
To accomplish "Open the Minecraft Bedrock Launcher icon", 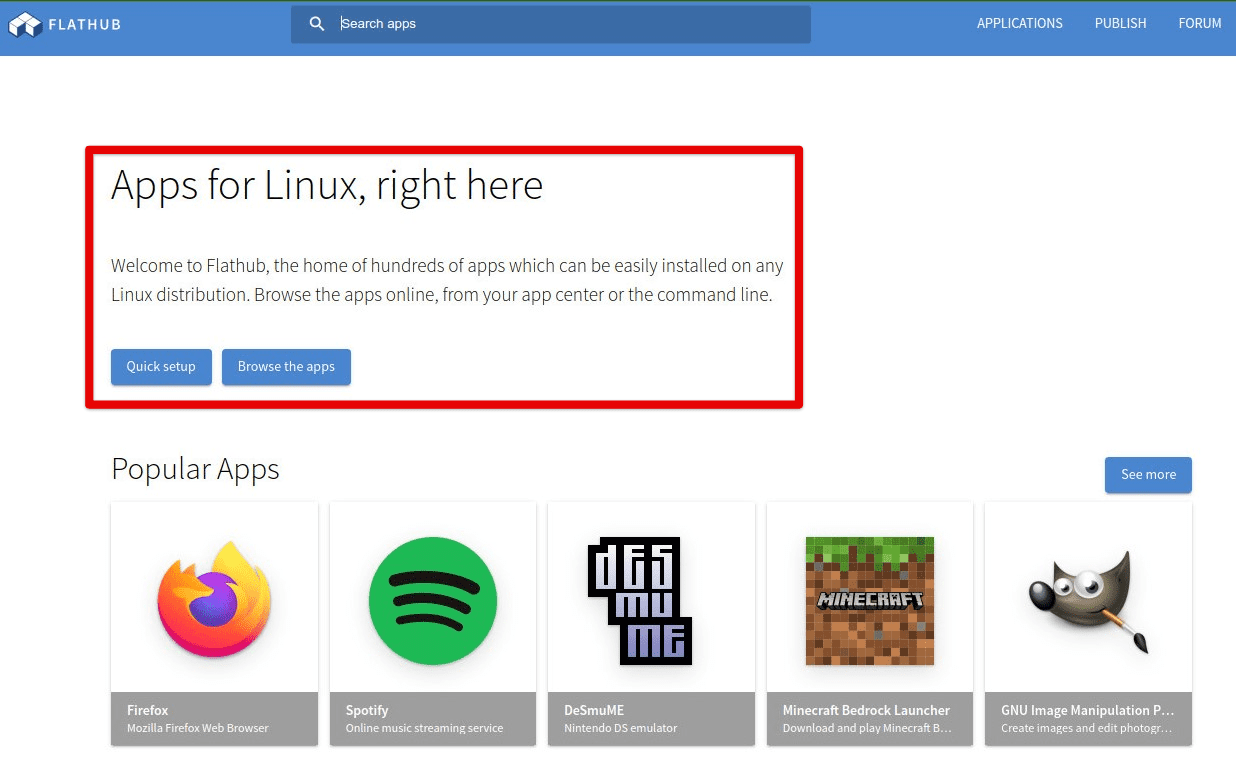I will [869, 600].
